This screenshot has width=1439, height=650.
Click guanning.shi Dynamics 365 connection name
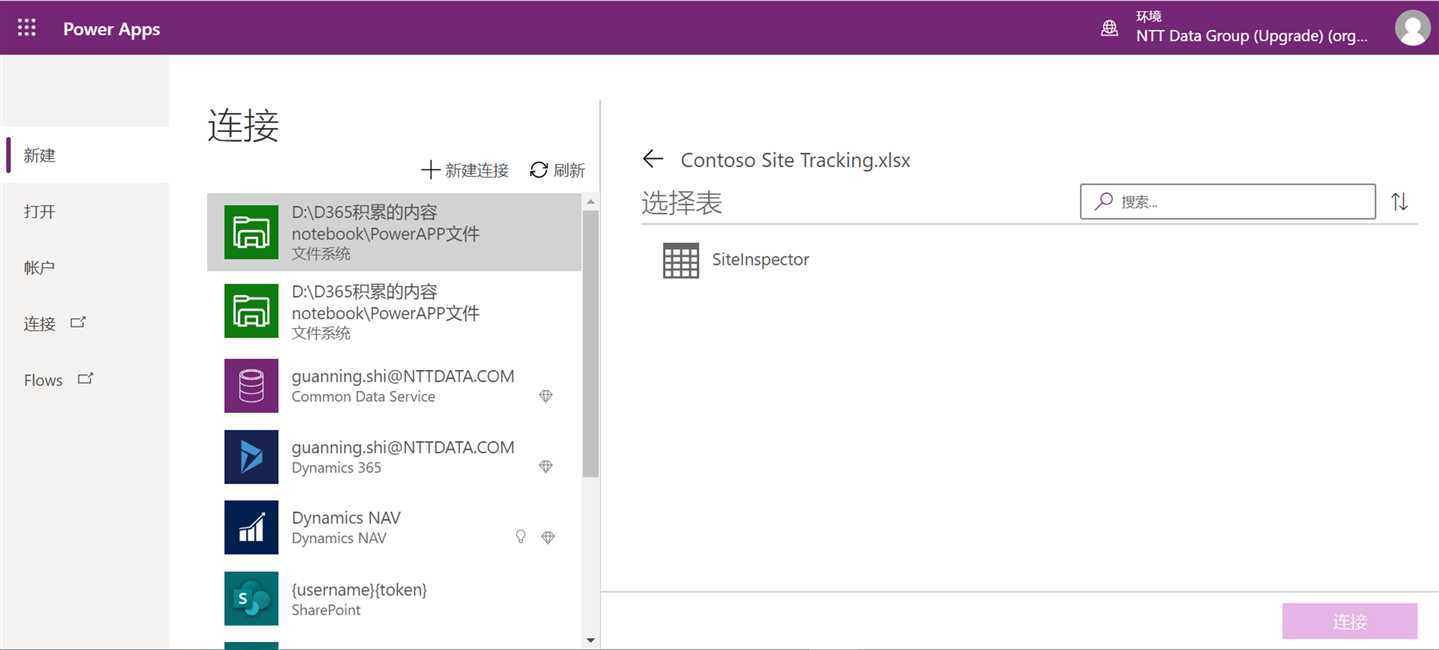pos(403,447)
